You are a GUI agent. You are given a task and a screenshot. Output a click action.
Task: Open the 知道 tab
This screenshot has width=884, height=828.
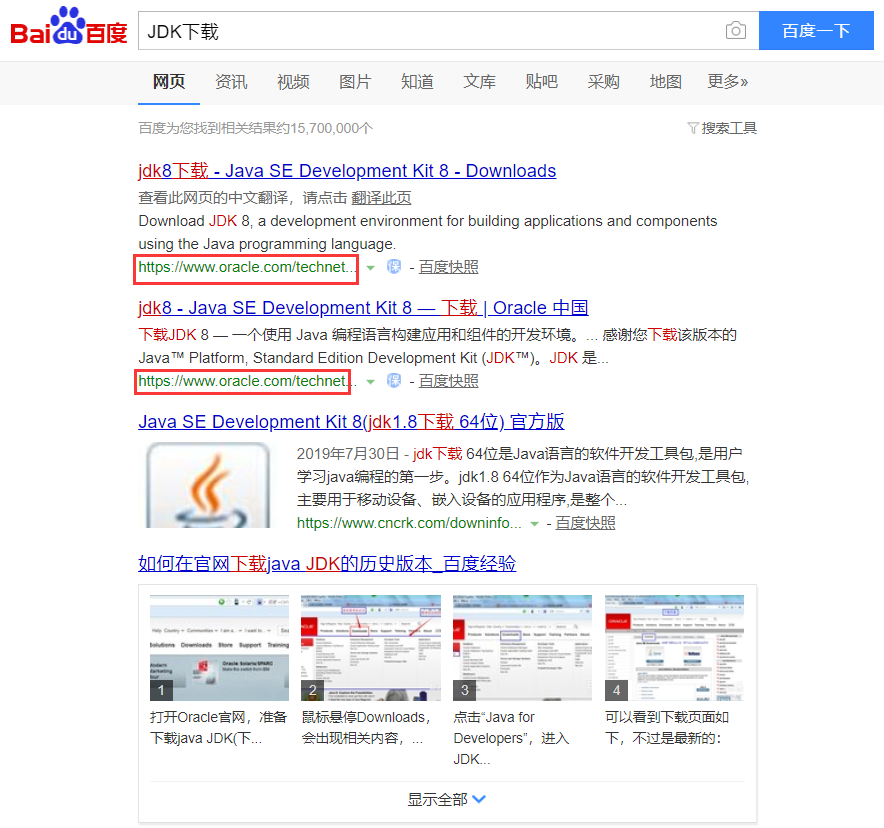[417, 82]
